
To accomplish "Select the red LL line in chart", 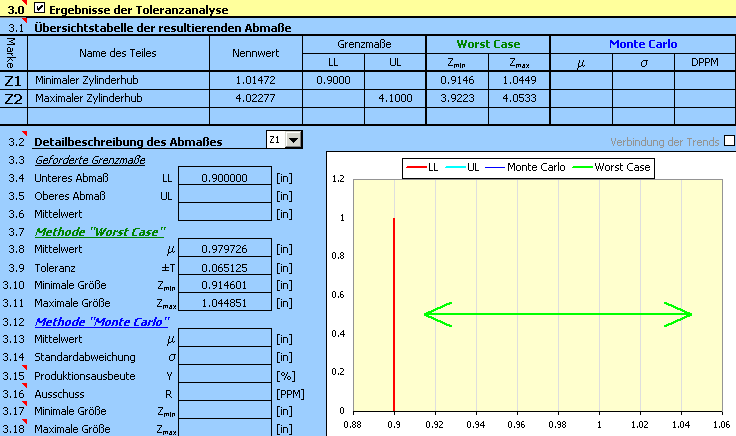I will pyautogui.click(x=393, y=314).
